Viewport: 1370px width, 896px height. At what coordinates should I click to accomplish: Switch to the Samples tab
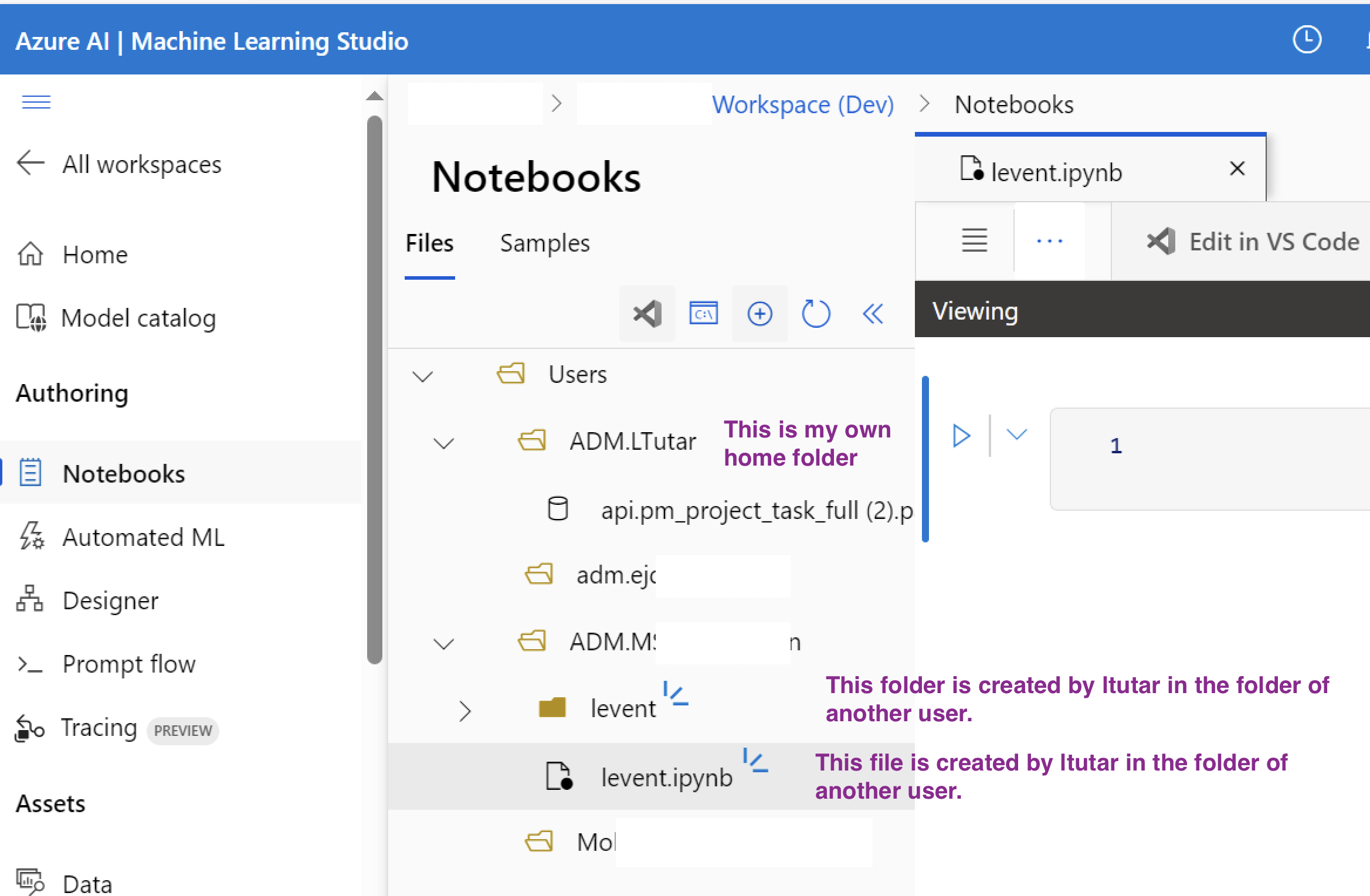click(545, 243)
